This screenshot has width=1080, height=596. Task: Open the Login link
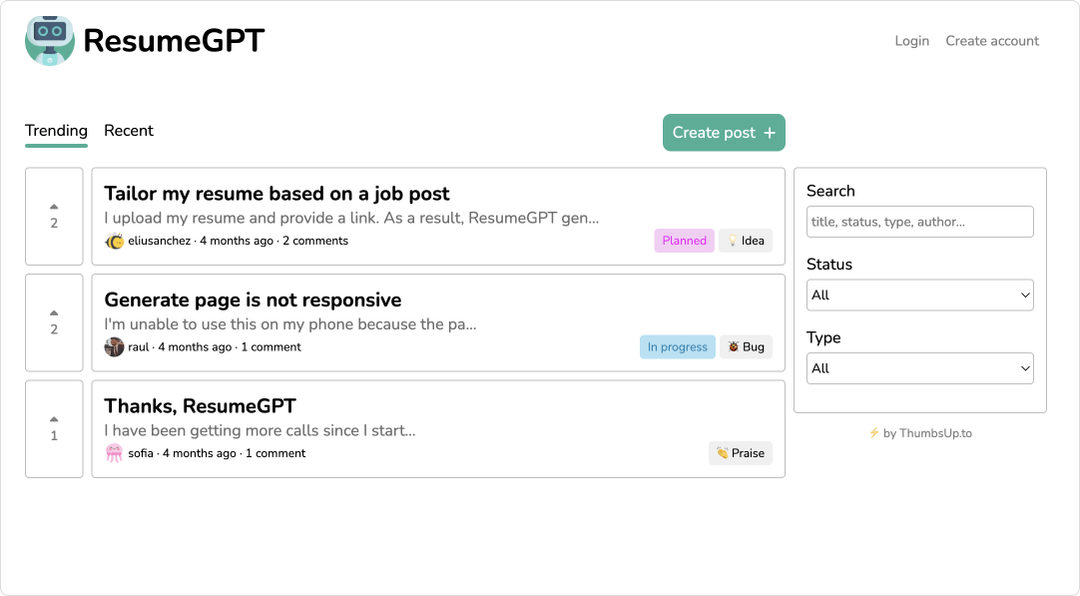(x=912, y=41)
